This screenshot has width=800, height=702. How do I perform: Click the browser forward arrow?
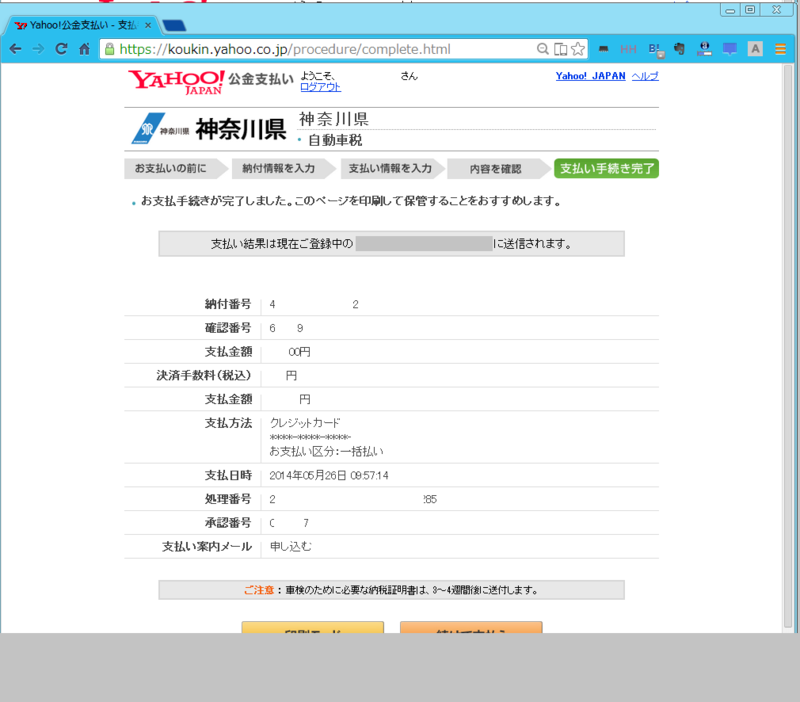tap(38, 49)
